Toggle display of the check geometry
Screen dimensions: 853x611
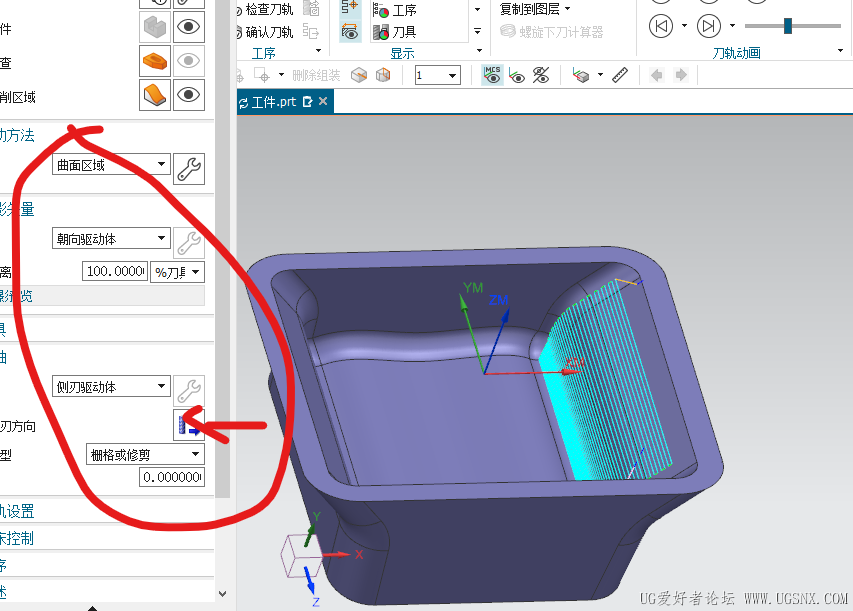point(188,60)
